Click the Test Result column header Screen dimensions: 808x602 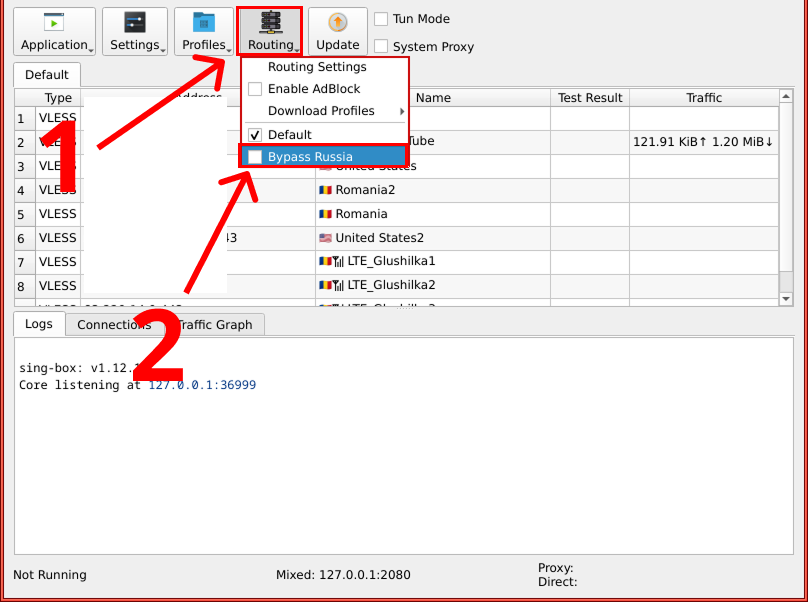point(590,98)
